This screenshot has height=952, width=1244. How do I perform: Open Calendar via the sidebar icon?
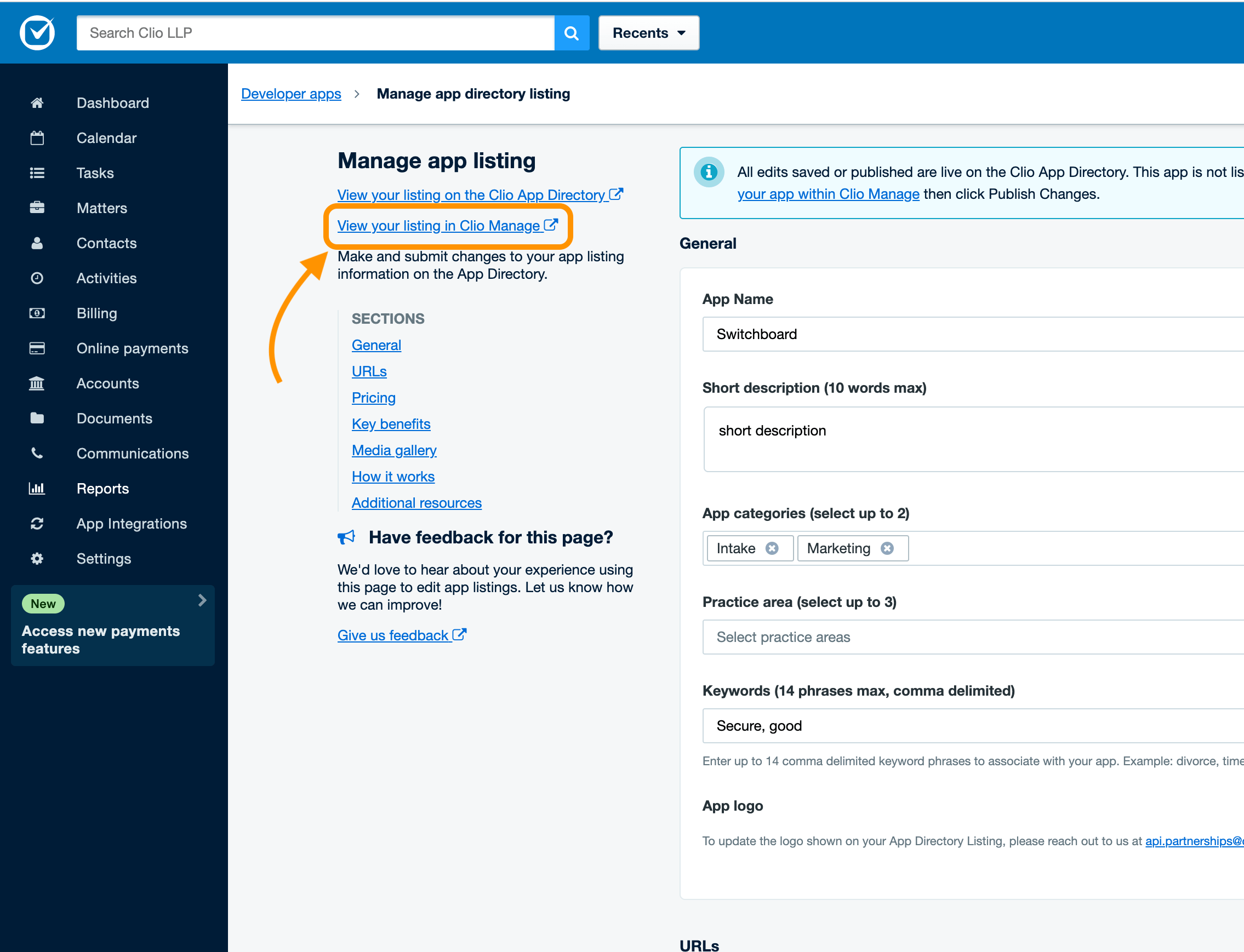point(36,137)
